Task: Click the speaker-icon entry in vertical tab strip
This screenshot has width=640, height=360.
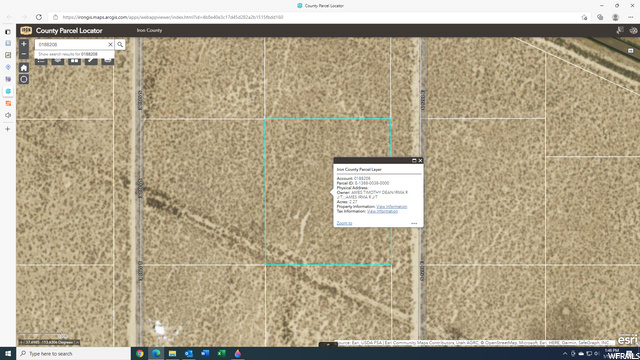Action: coord(8,115)
